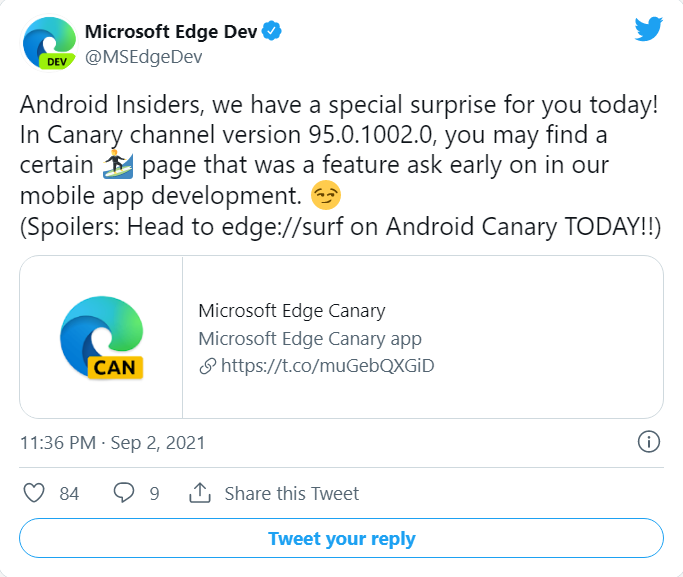The image size is (683, 577).
Task: Click the 84 likes count
Action: [69, 493]
